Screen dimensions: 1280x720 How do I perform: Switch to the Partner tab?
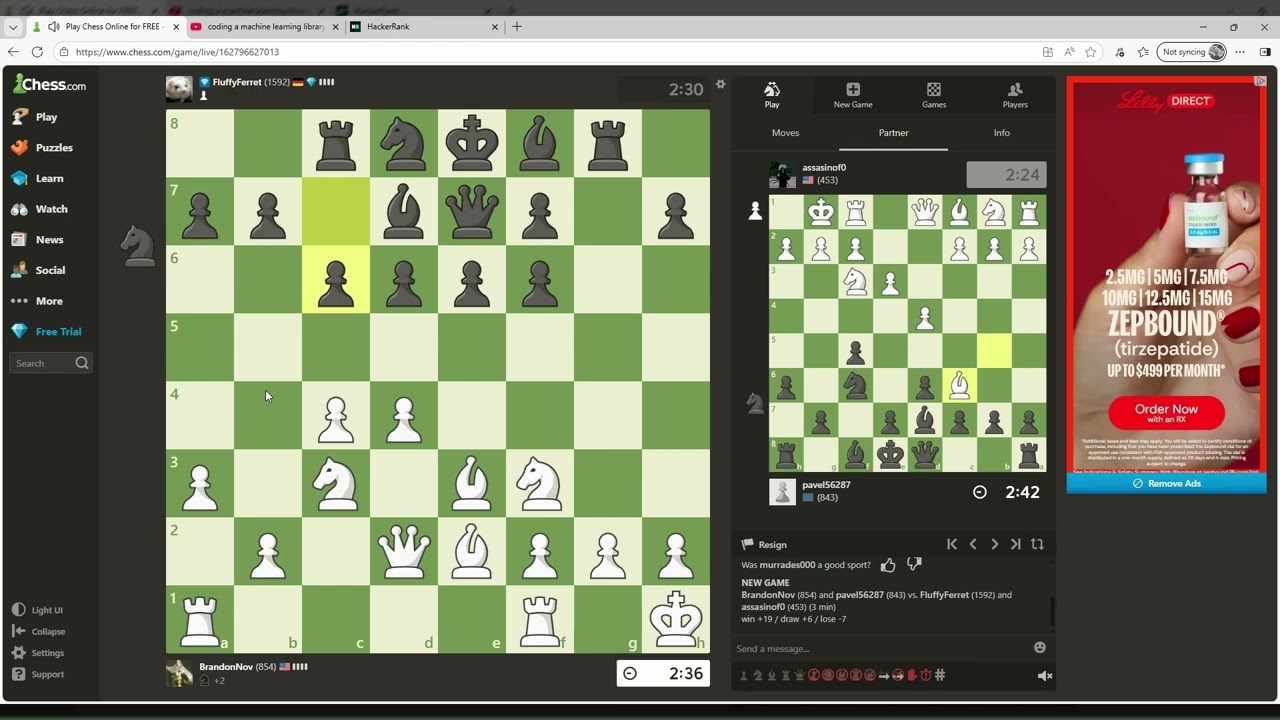click(x=893, y=132)
